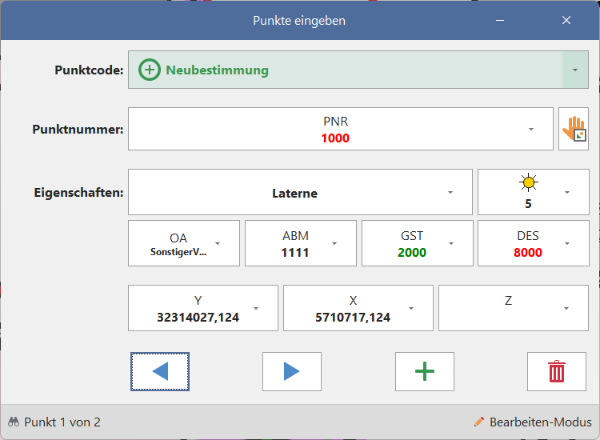Add a new point with green plus

424,371
